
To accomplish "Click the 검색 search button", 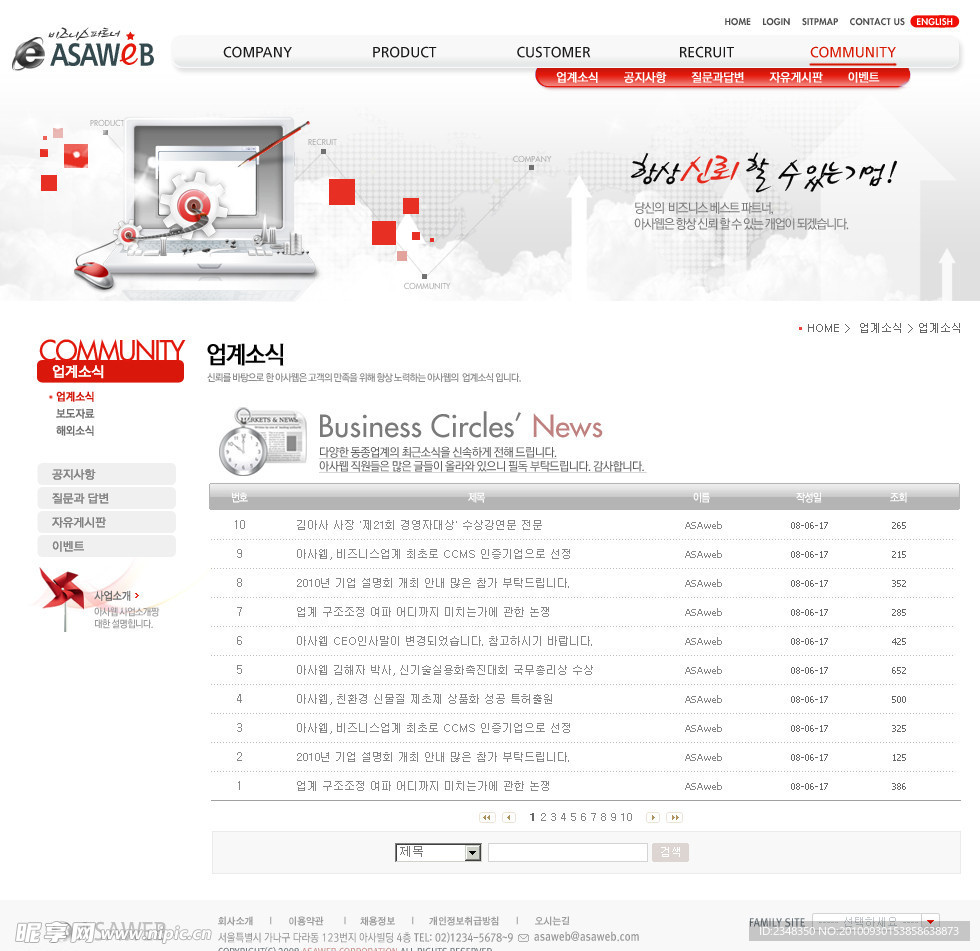I will click(x=670, y=852).
